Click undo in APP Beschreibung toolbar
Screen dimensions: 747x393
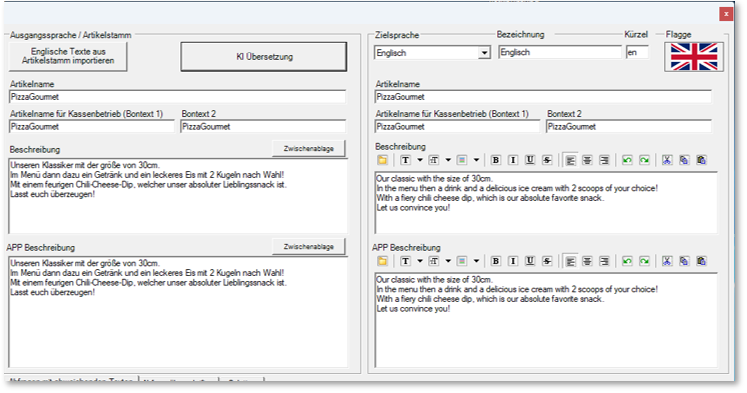click(627, 261)
